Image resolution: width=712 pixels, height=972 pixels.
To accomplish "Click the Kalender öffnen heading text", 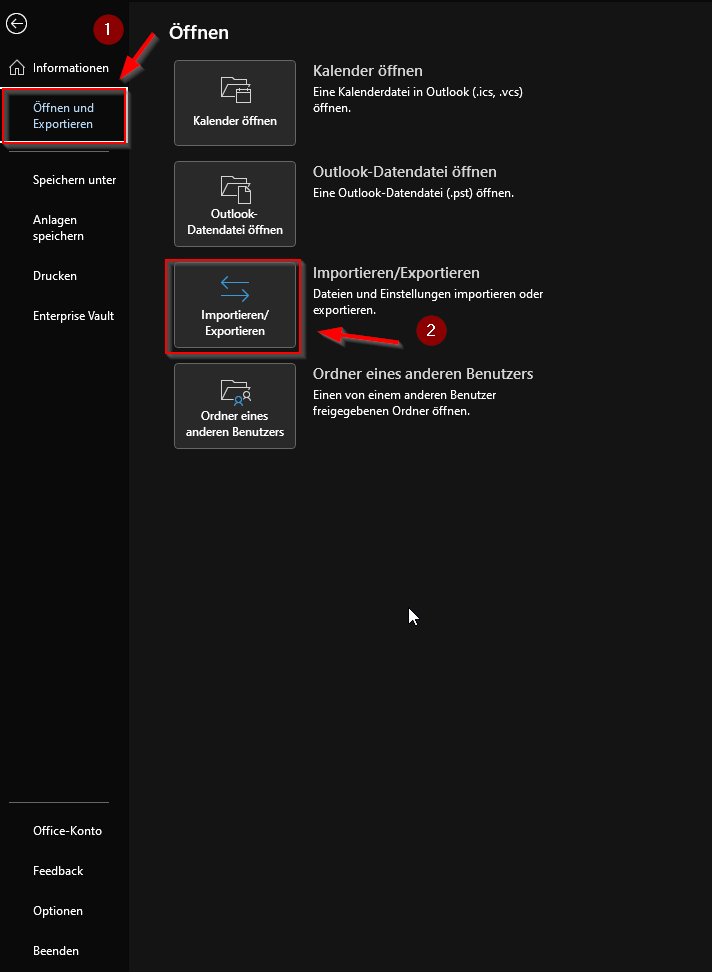I will [367, 71].
